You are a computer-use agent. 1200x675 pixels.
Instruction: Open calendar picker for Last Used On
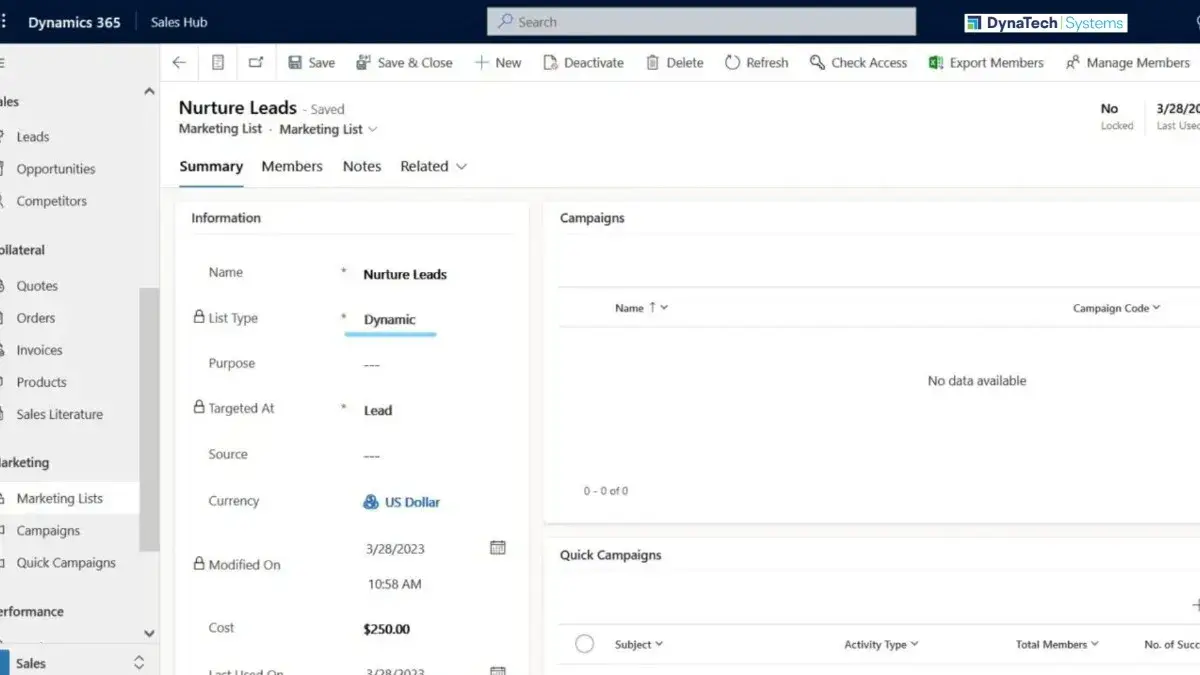click(x=497, y=671)
